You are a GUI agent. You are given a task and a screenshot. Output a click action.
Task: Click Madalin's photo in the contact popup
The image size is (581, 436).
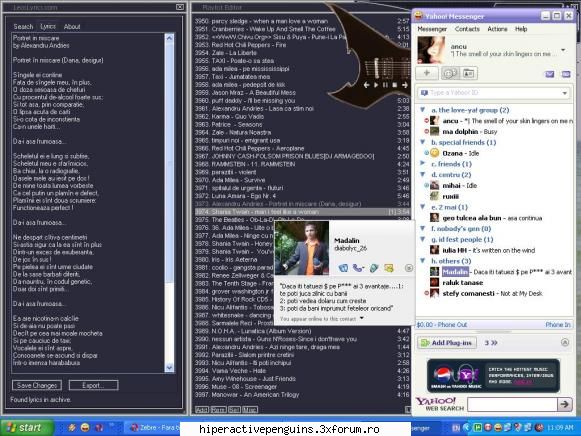(x=302, y=248)
